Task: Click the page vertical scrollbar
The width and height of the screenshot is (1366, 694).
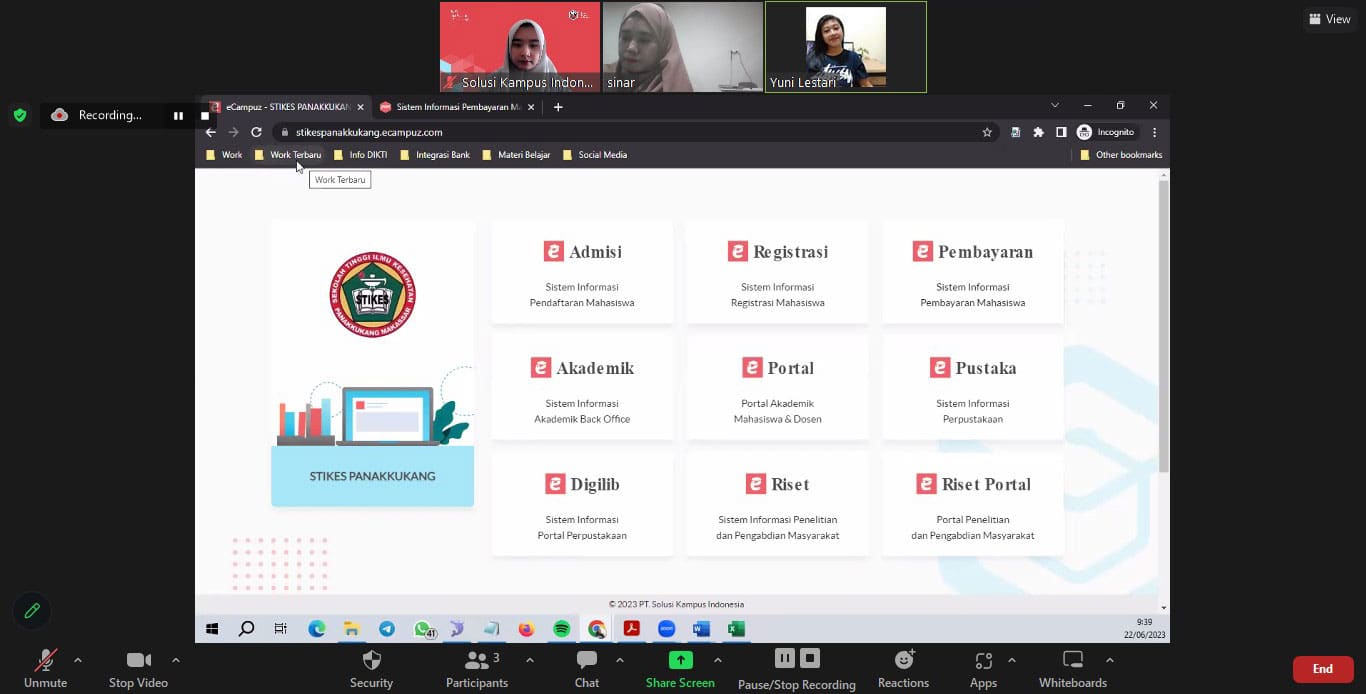Action: pos(1163,327)
